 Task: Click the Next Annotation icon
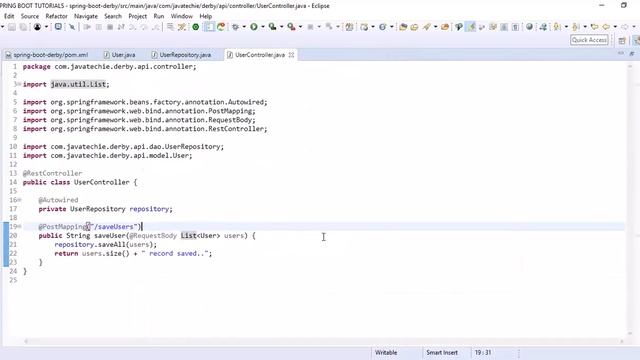[x=556, y=27]
